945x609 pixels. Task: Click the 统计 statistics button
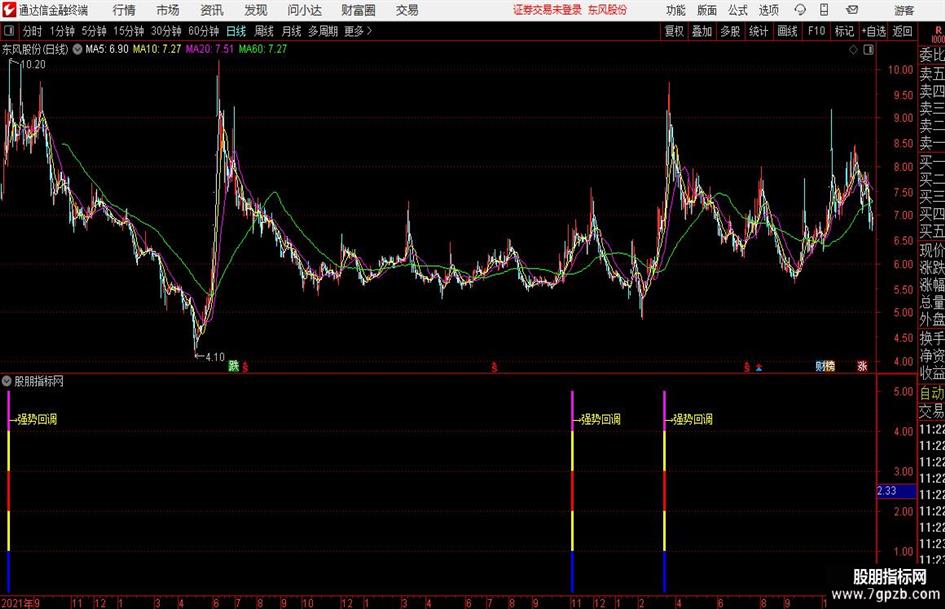click(x=758, y=31)
